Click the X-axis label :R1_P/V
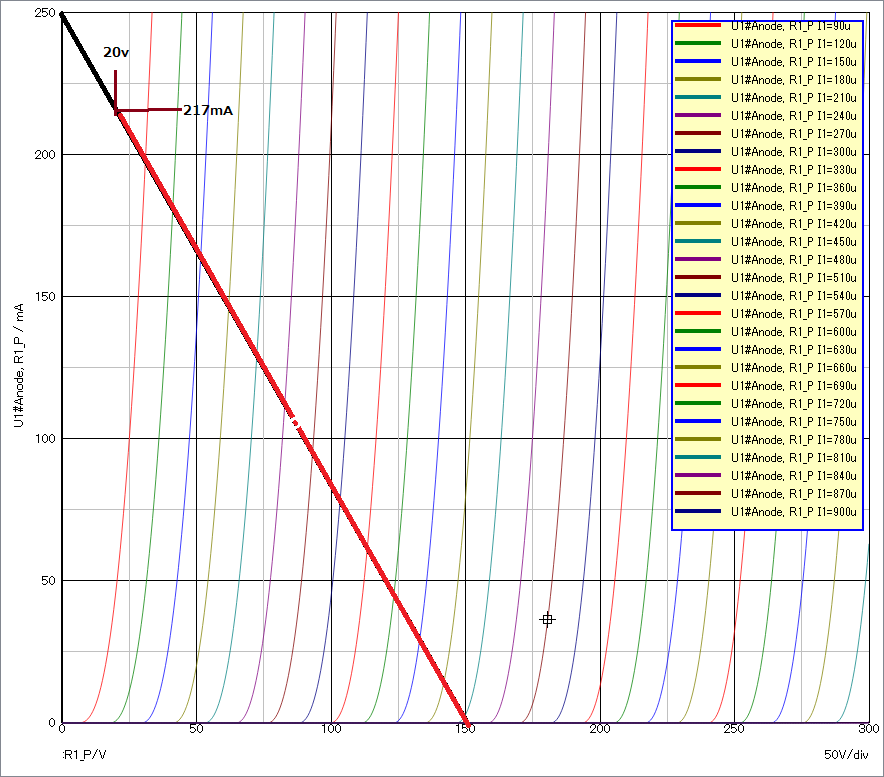Screen dimensions: 884x777 (85, 754)
